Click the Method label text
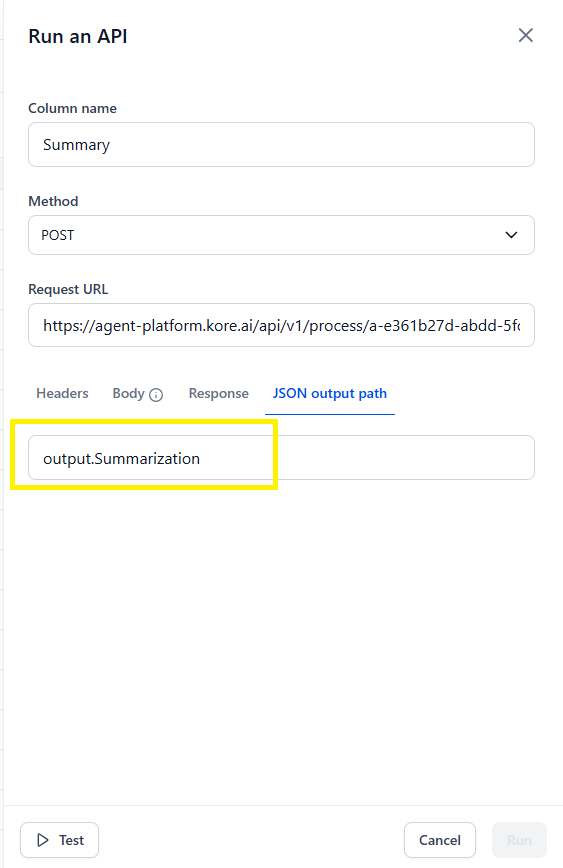563x868 pixels. 53,202
